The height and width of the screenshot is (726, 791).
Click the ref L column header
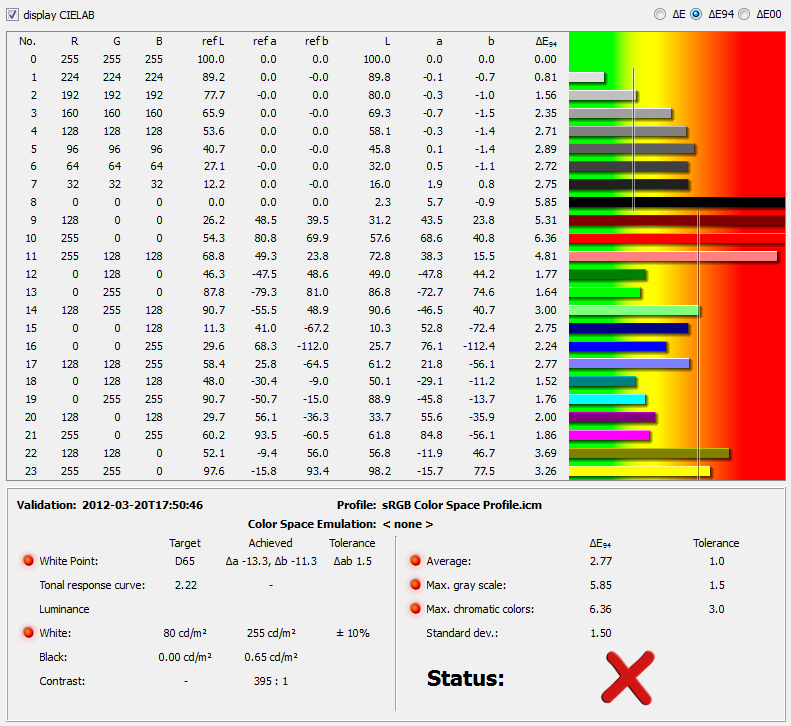tap(212, 41)
